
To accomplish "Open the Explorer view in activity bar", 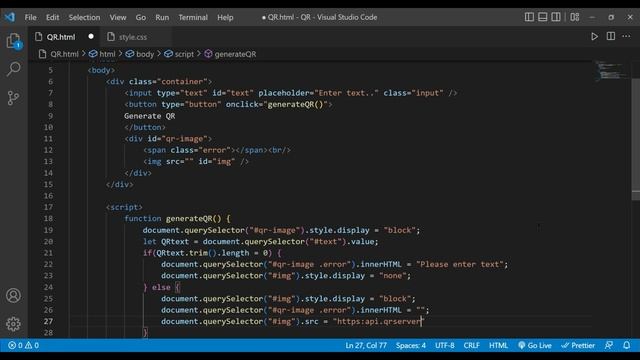I will [x=13, y=41].
